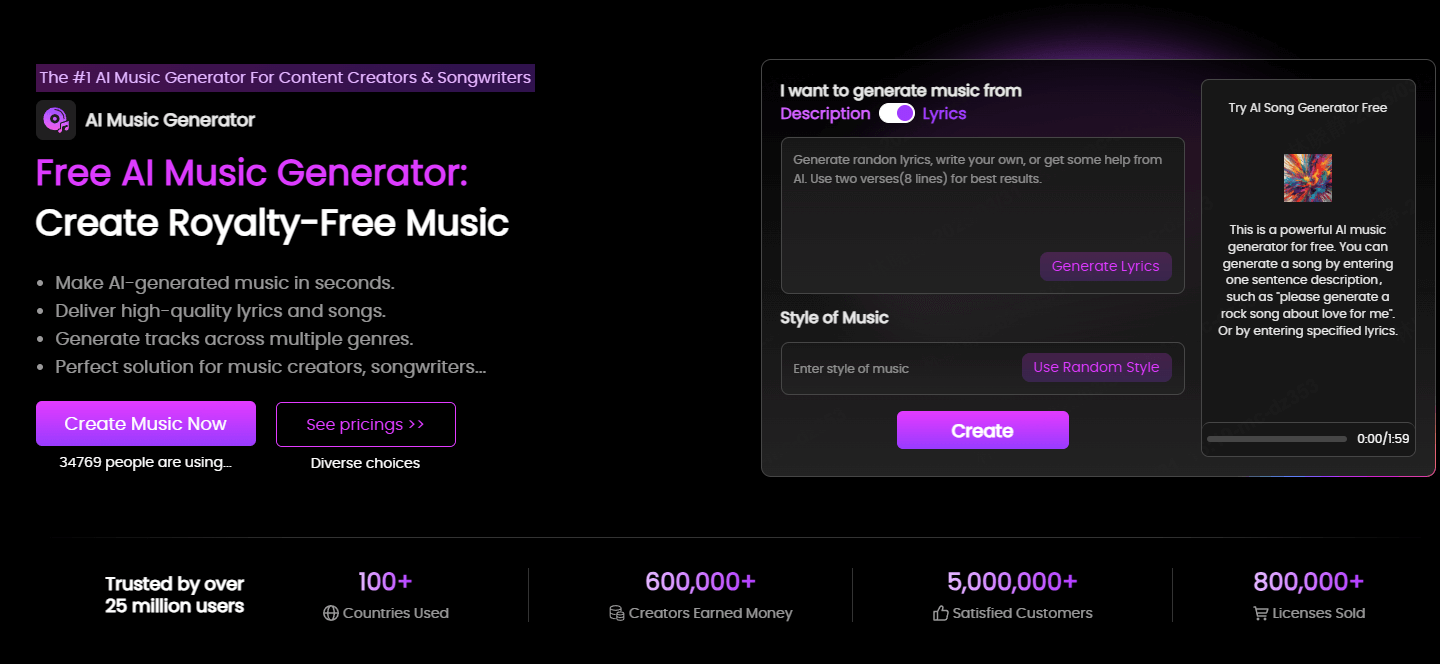Click the #1 AI Music Generator banner text
The image size is (1440, 664).
[285, 77]
